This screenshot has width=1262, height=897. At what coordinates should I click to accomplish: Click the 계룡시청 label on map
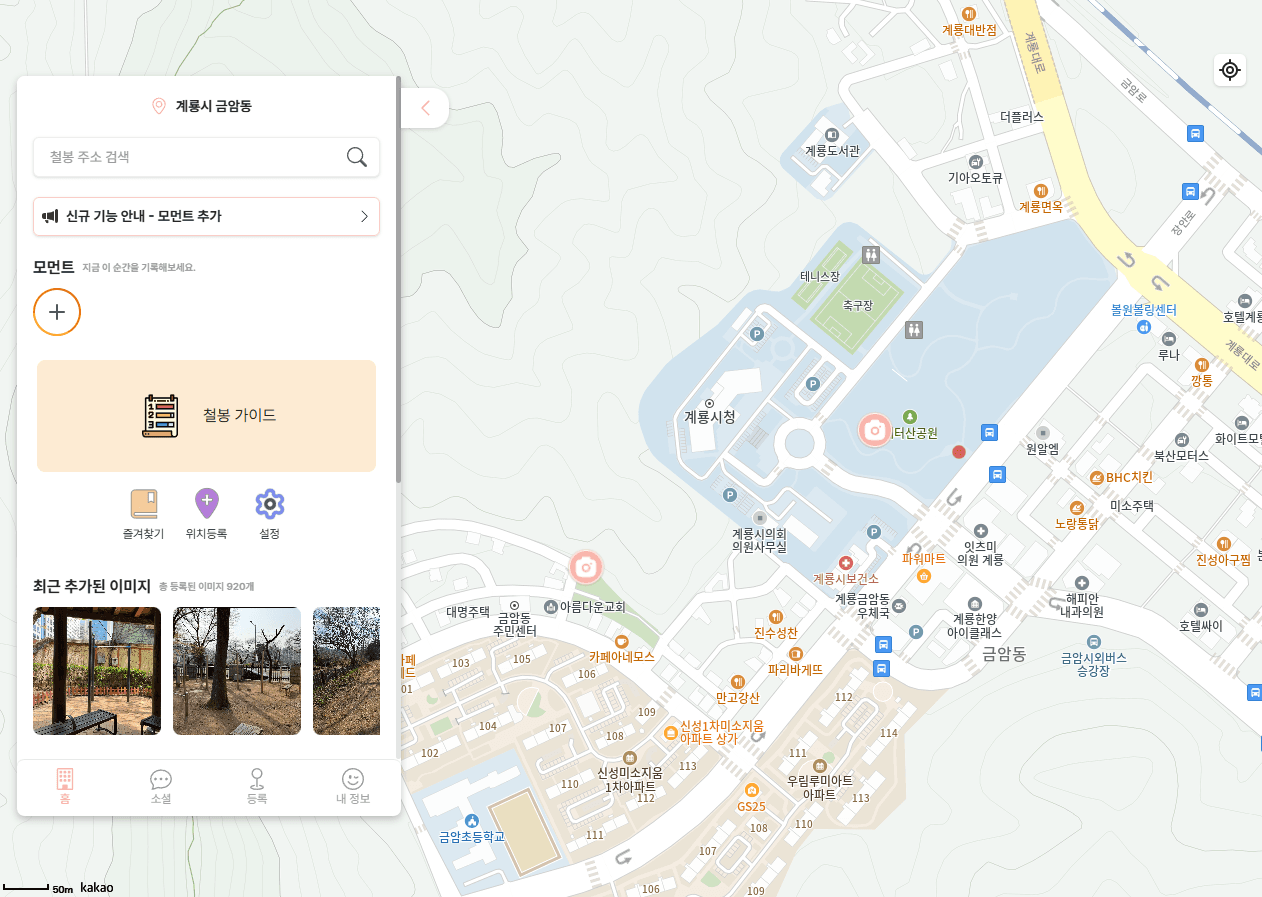pos(710,416)
